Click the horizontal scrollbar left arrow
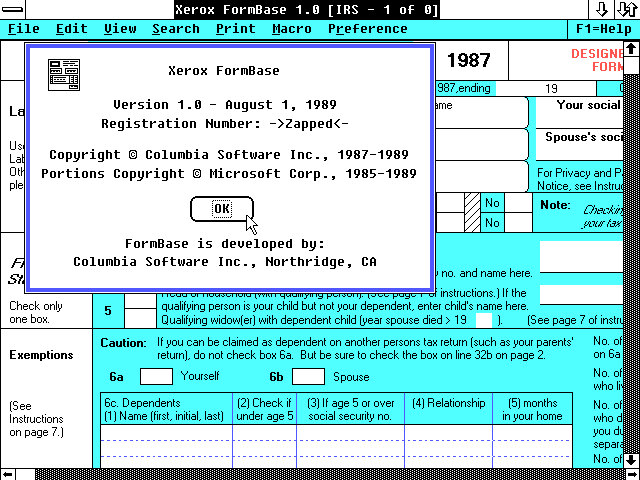The width and height of the screenshot is (640, 480). [x=8, y=474]
